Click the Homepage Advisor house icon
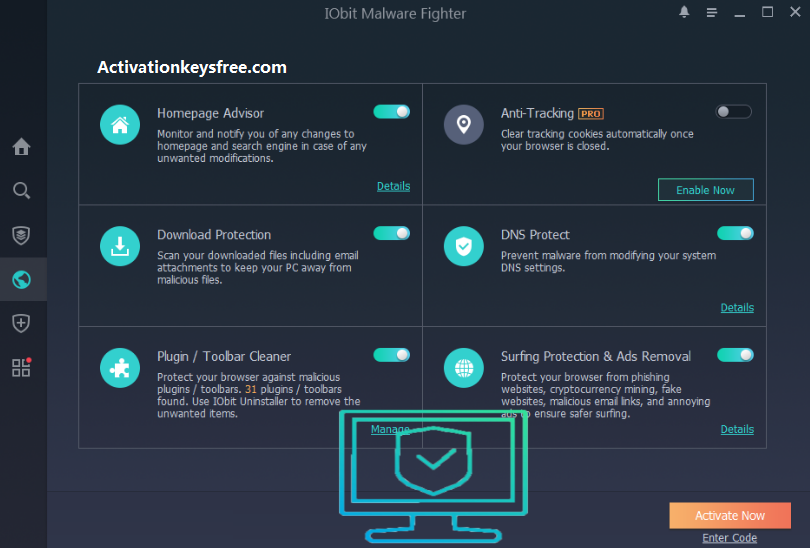 (120, 124)
